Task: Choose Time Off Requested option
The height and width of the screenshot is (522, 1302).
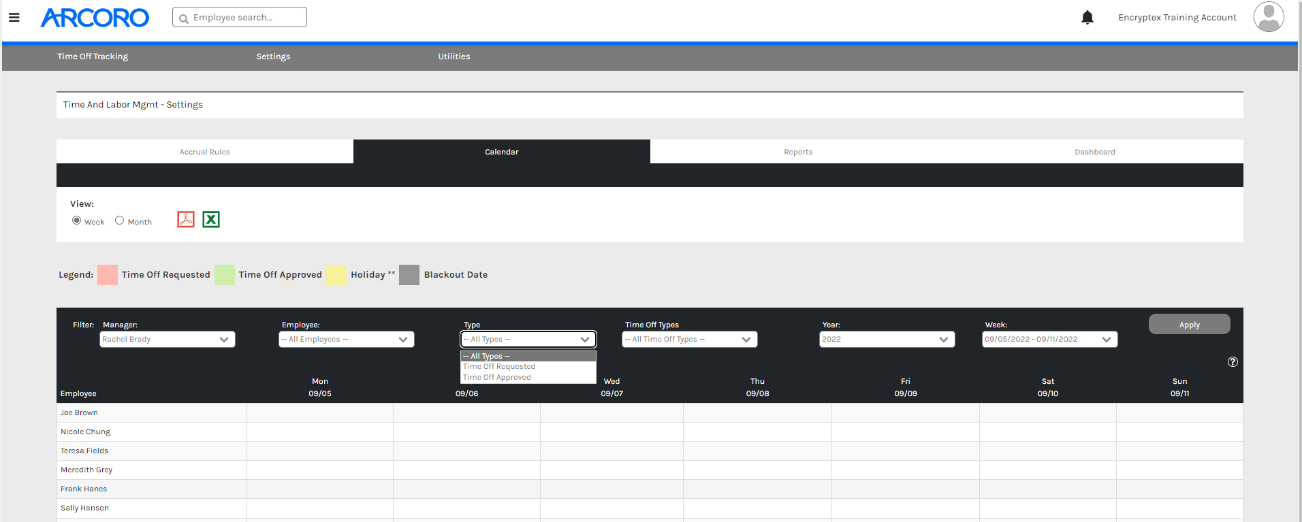Action: pos(499,367)
